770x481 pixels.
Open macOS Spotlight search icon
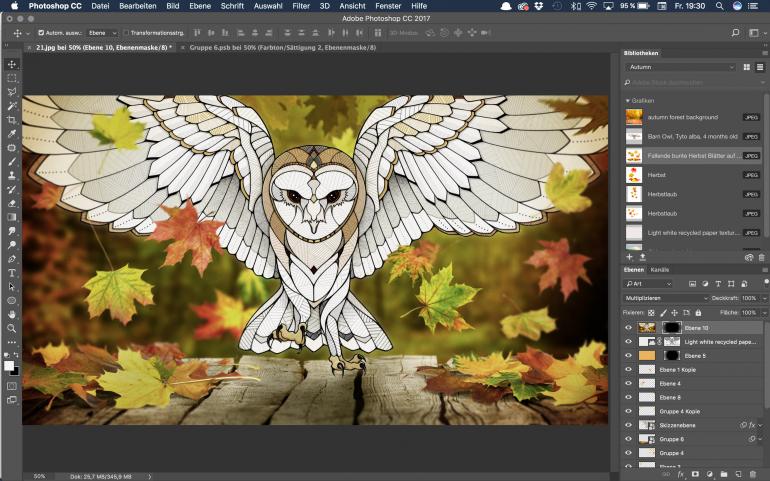pos(719,6)
